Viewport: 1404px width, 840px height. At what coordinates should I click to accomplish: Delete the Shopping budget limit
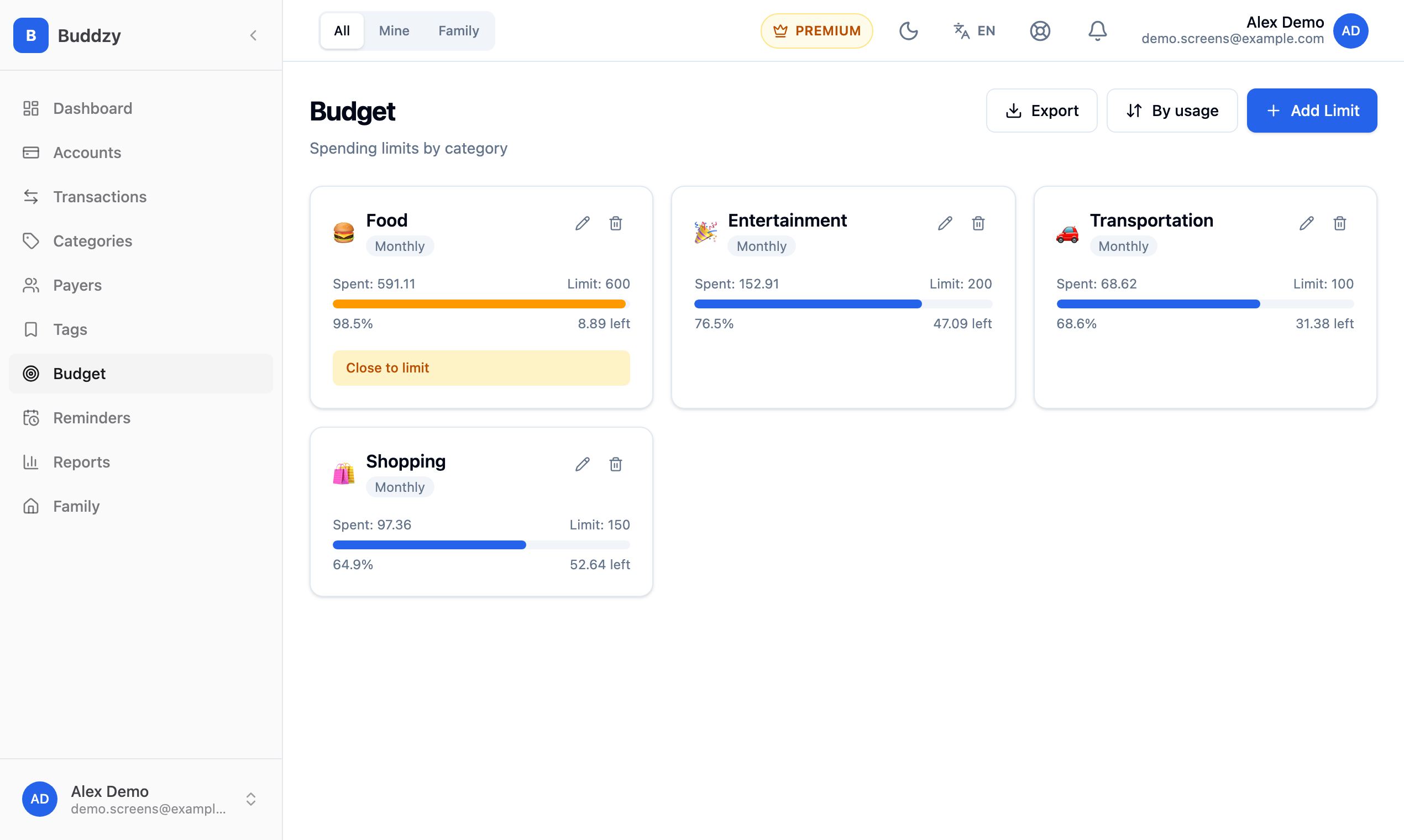coord(615,464)
